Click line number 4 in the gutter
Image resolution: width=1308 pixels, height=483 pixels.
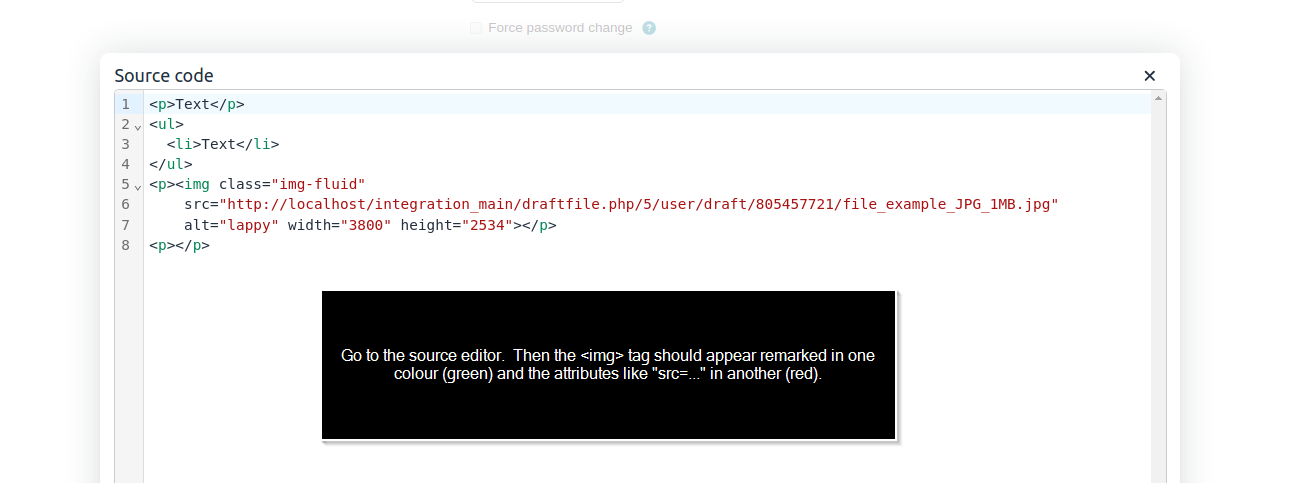click(x=126, y=164)
